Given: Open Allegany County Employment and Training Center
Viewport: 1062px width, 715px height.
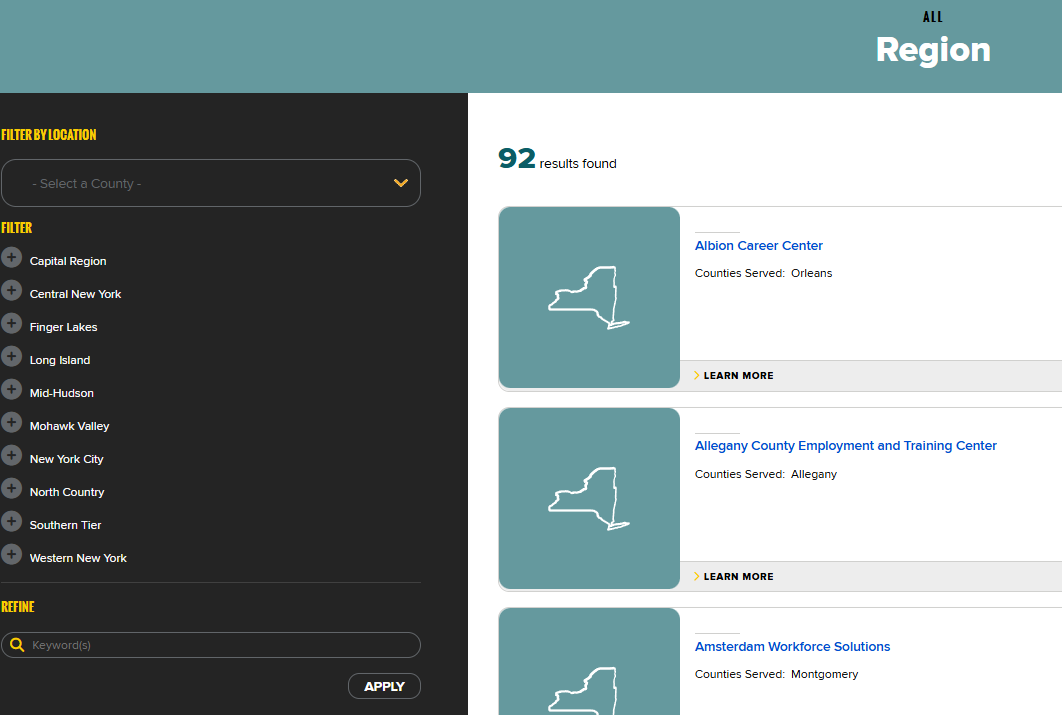Looking at the screenshot, I should point(845,446).
